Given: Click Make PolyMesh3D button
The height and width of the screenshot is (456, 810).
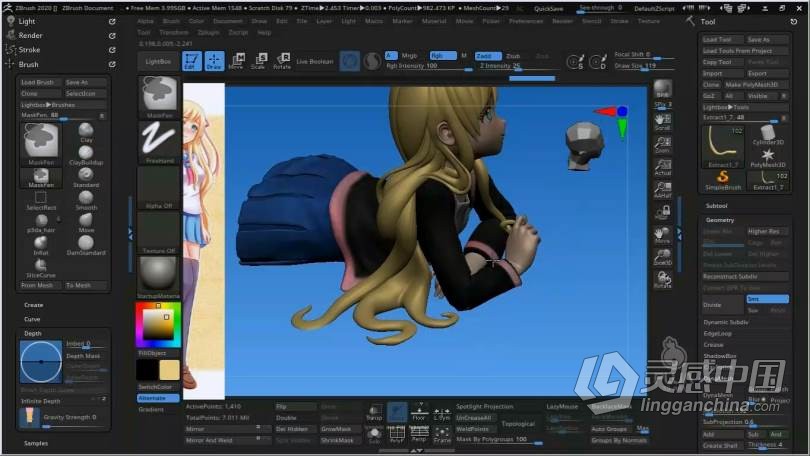Looking at the screenshot, I should pos(755,85).
